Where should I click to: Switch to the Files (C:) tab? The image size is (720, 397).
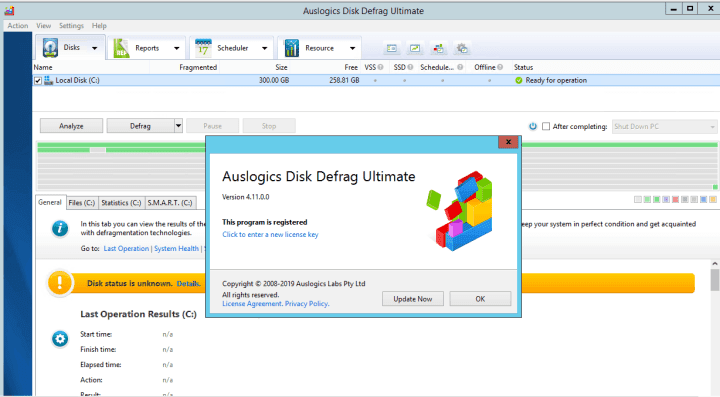[82, 202]
